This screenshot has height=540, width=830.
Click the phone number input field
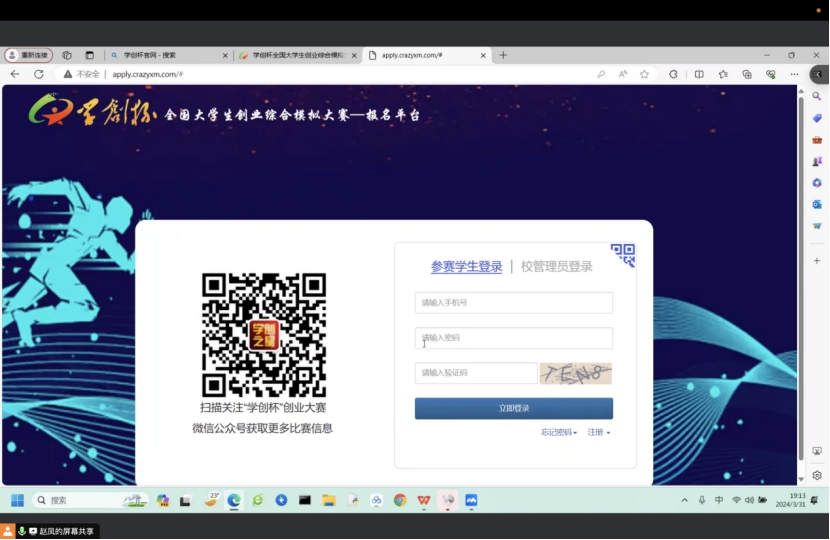(513, 303)
